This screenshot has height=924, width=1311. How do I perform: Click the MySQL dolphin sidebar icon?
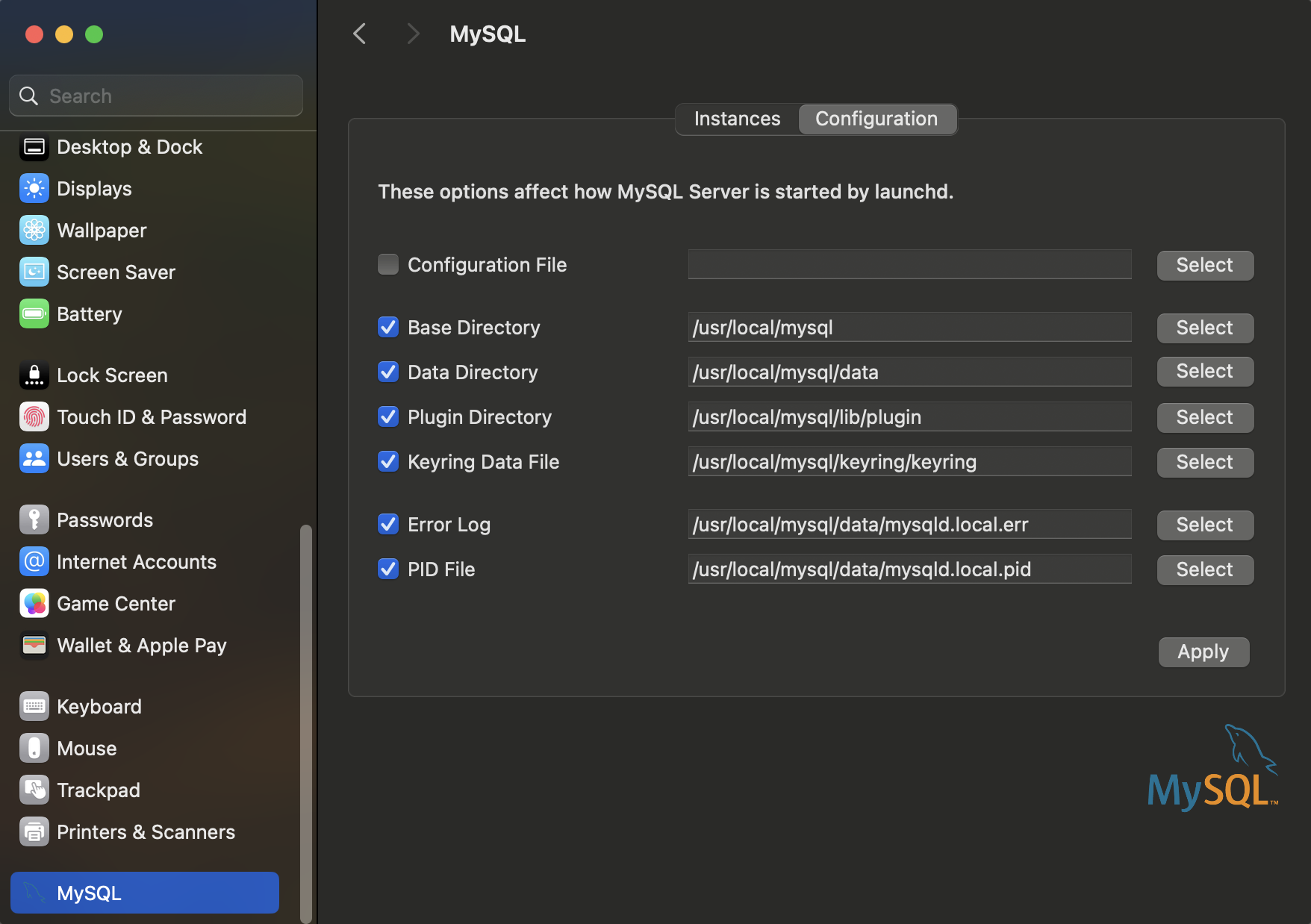pyautogui.click(x=34, y=893)
